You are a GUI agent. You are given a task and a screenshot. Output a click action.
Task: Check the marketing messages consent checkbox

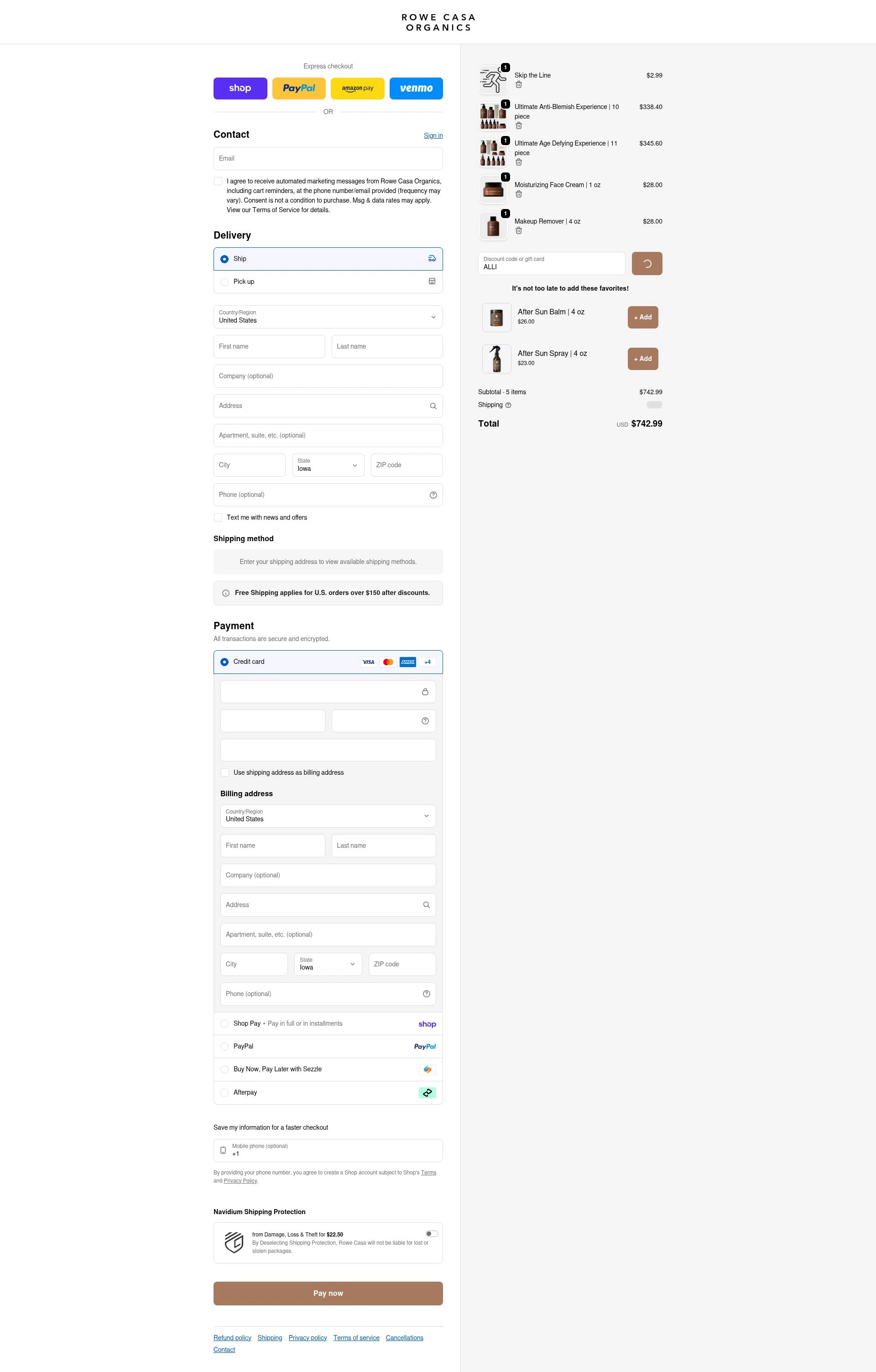pos(218,181)
